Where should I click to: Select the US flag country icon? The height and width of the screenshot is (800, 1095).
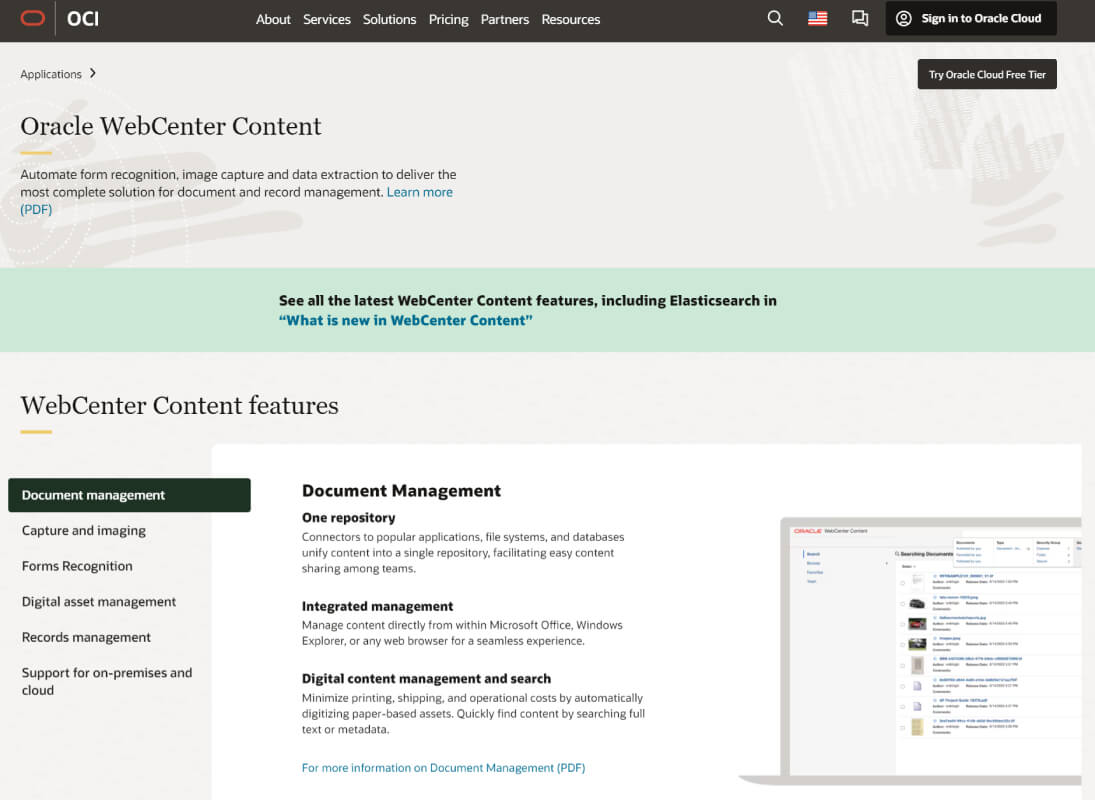[818, 18]
